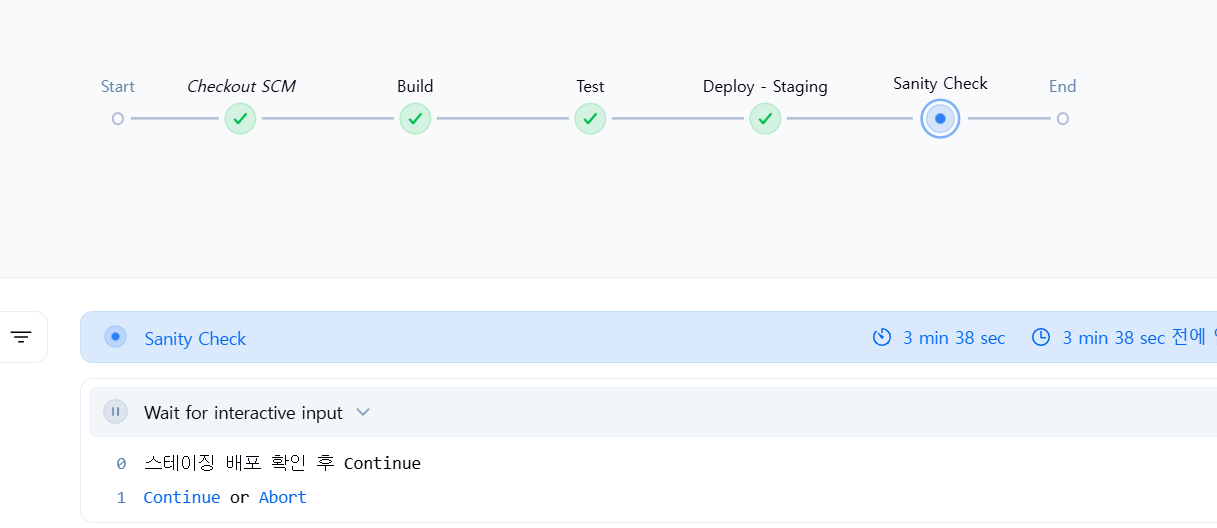Select the Sanity Check header row

(x=648, y=337)
